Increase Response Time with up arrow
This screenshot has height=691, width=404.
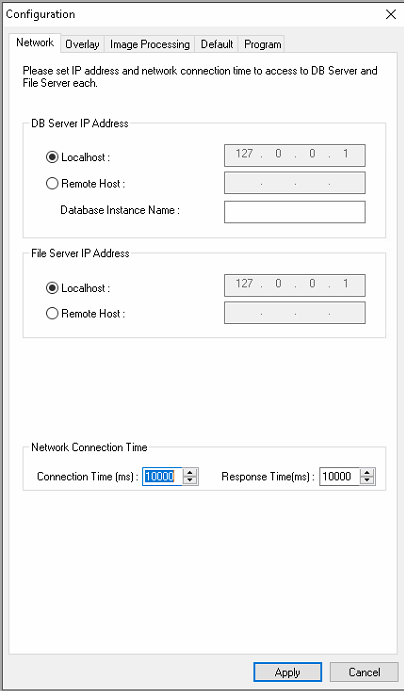point(367,472)
